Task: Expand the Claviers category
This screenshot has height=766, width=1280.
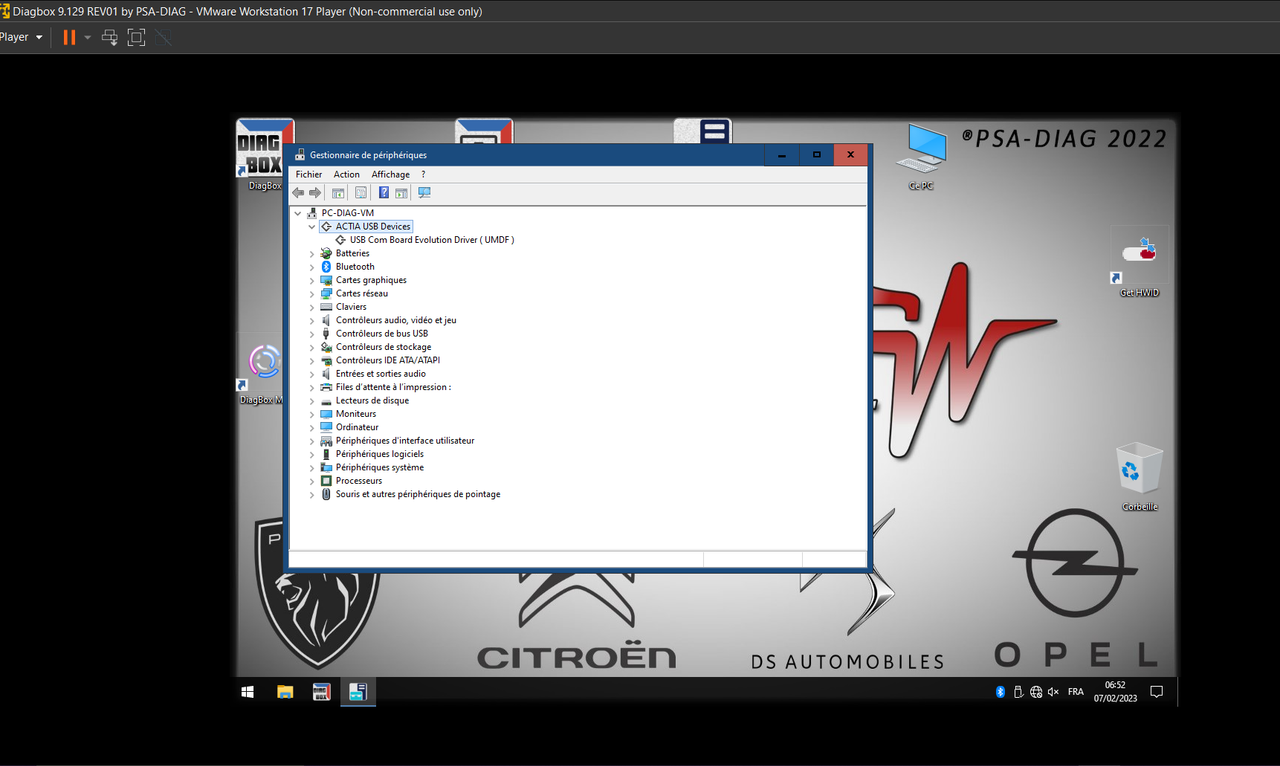Action: click(x=312, y=307)
